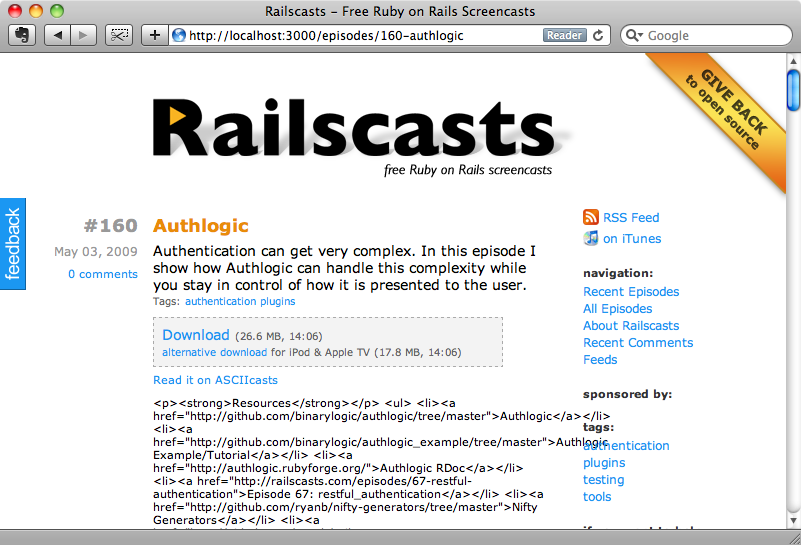Open the 0 comments link

103,274
